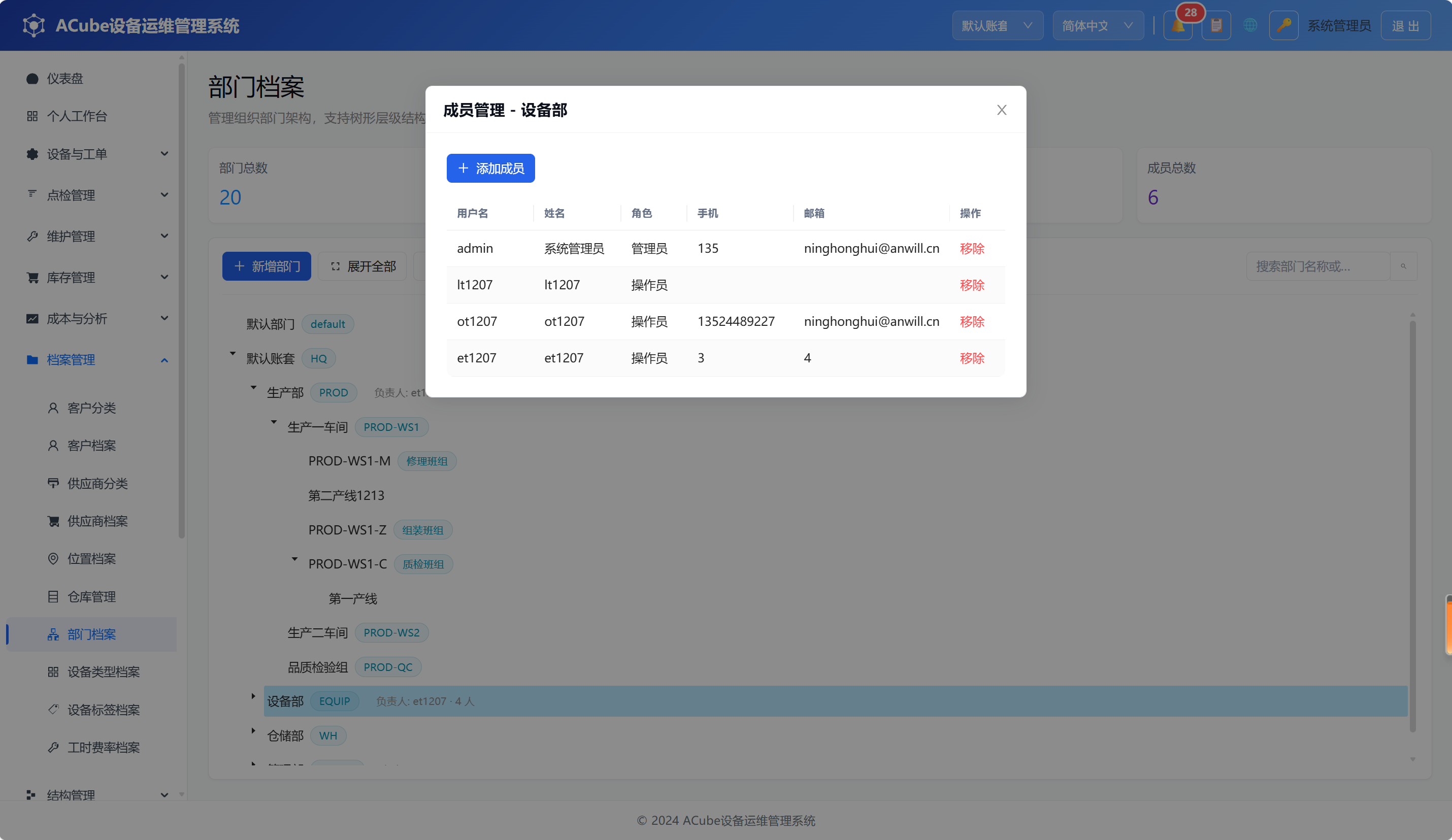
Task: Expand the 仓储部 tree node arrow
Action: click(253, 730)
